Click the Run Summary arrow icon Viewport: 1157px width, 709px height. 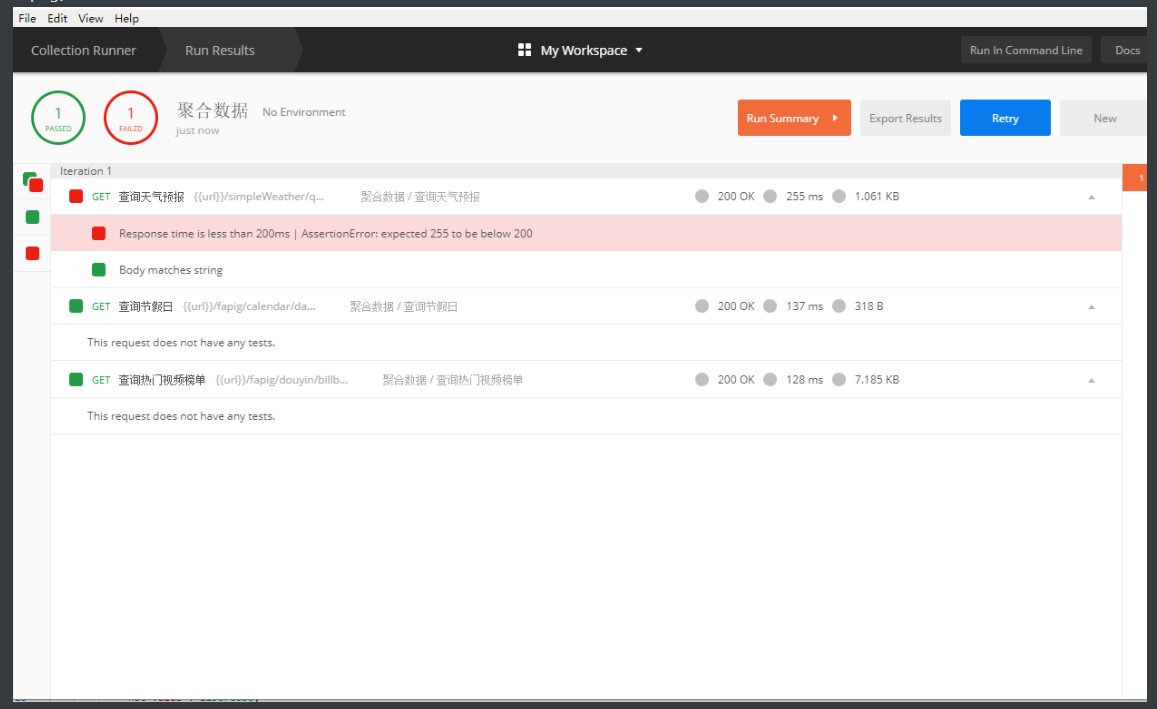[x=835, y=118]
